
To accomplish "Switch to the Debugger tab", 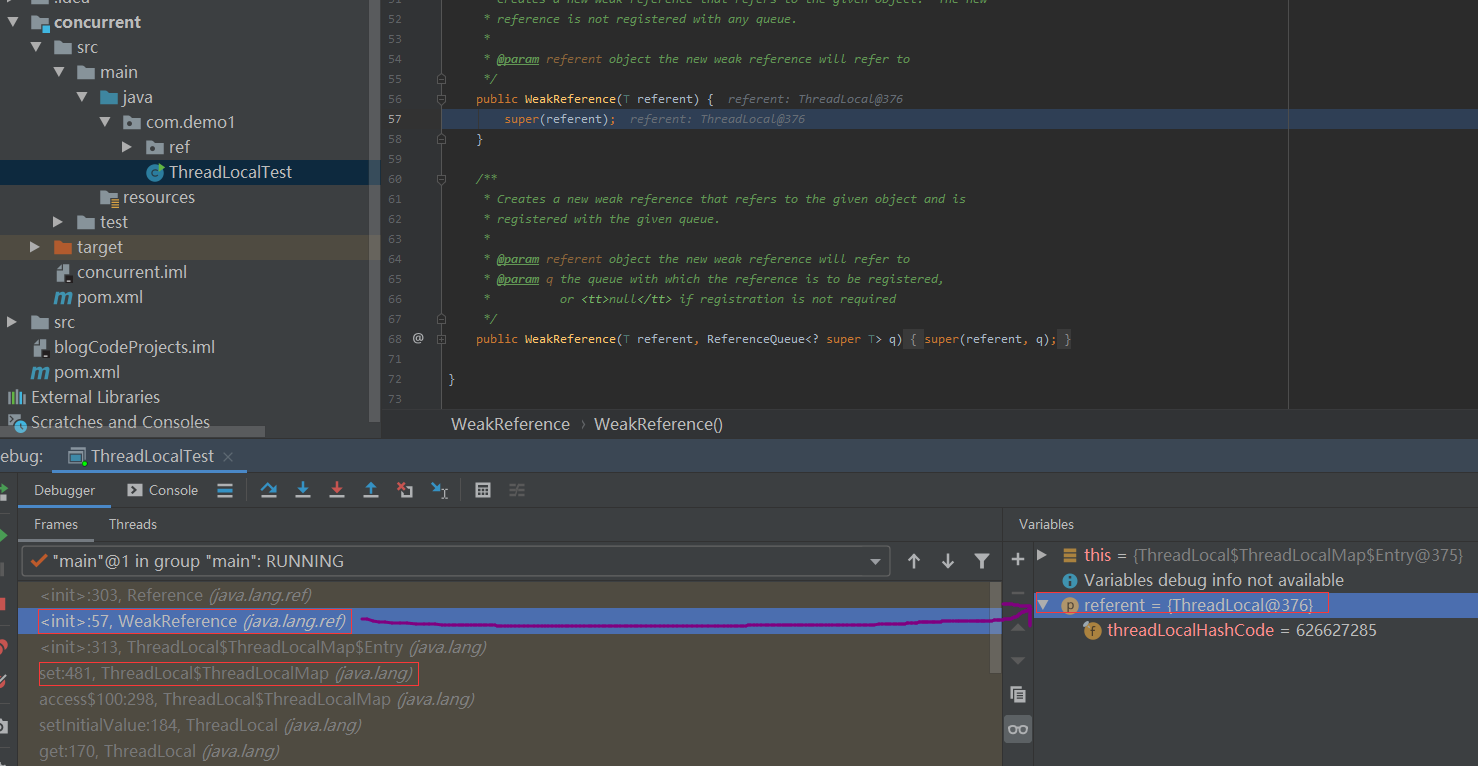I will pos(65,490).
